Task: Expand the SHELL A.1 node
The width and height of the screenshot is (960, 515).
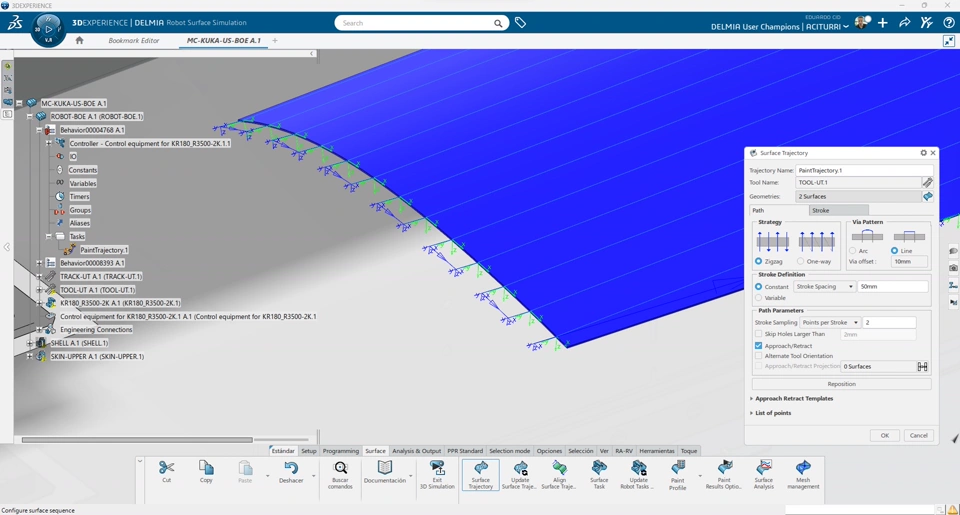Action: [x=29, y=344]
